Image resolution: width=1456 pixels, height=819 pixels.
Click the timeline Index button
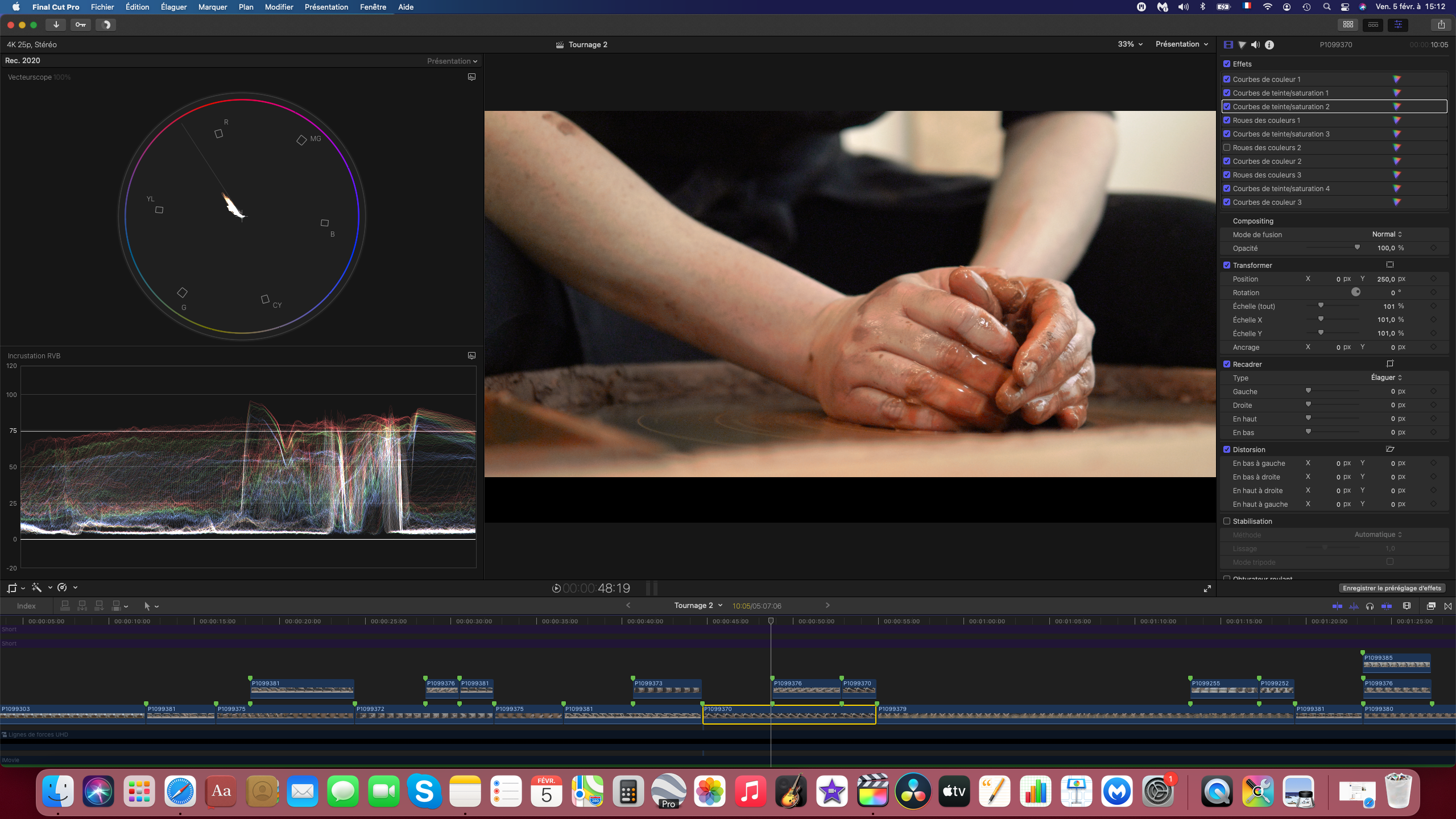pos(26,606)
